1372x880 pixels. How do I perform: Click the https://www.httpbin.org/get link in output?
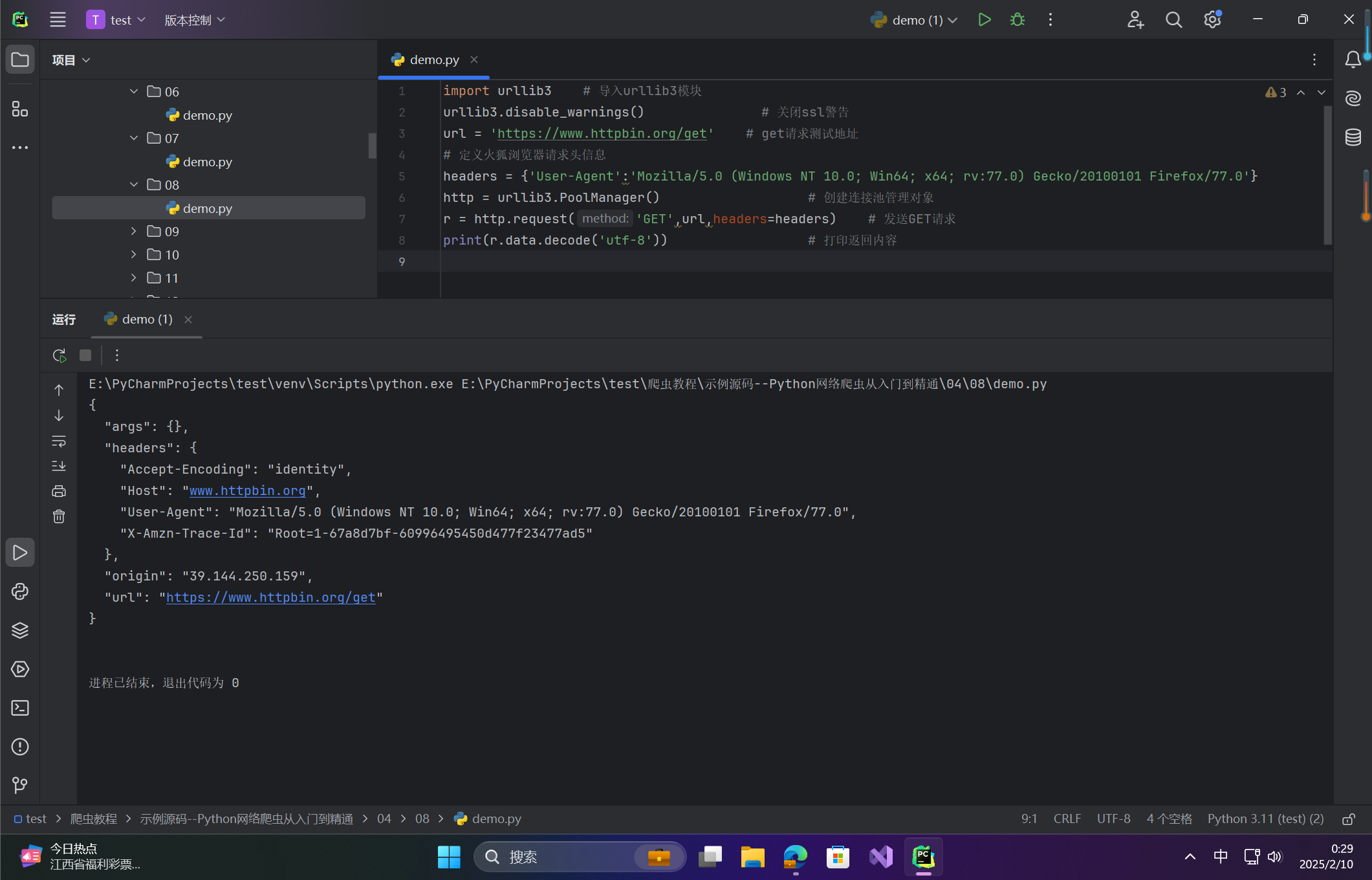coord(270,597)
